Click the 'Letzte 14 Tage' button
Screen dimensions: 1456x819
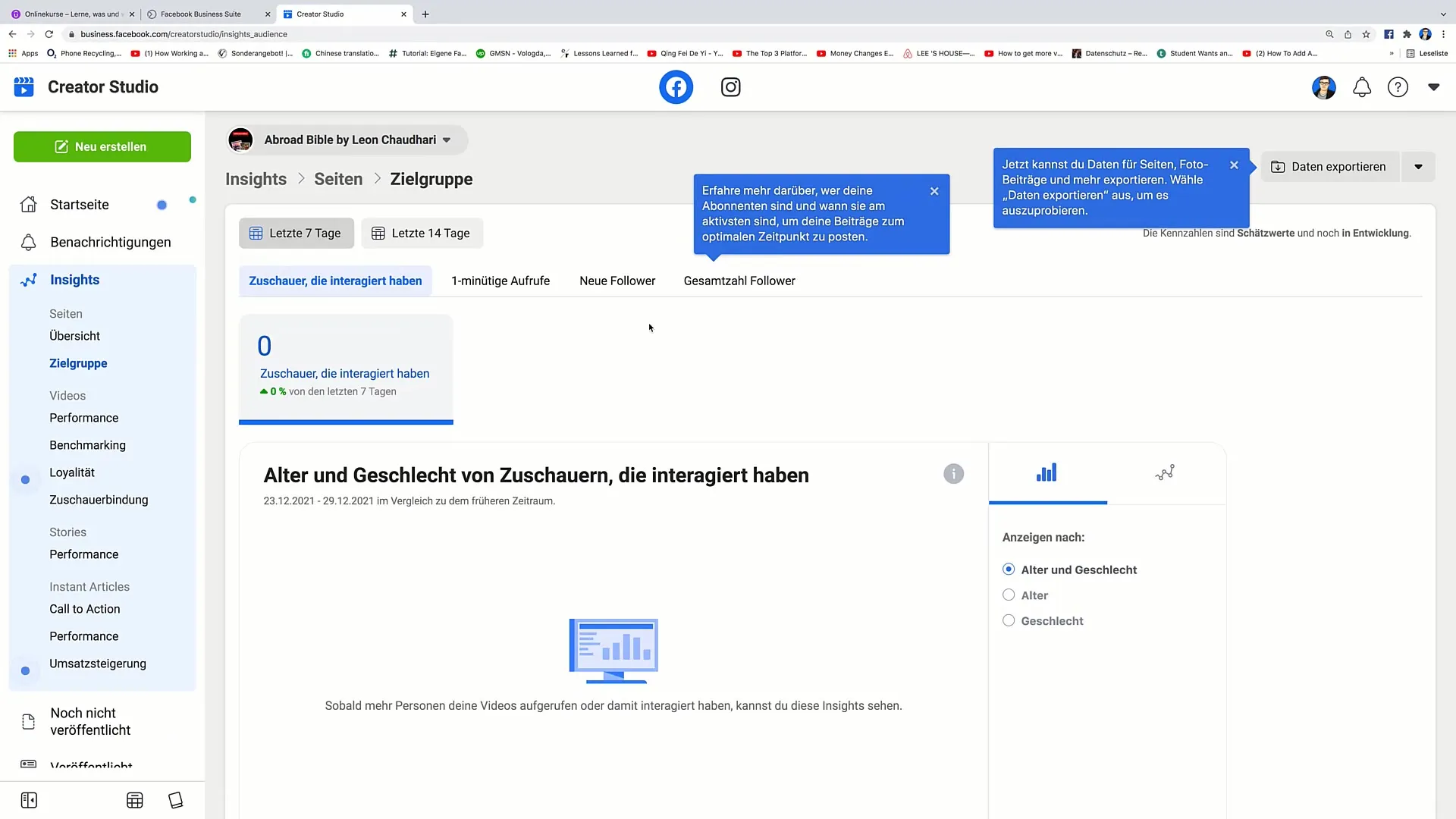click(422, 233)
